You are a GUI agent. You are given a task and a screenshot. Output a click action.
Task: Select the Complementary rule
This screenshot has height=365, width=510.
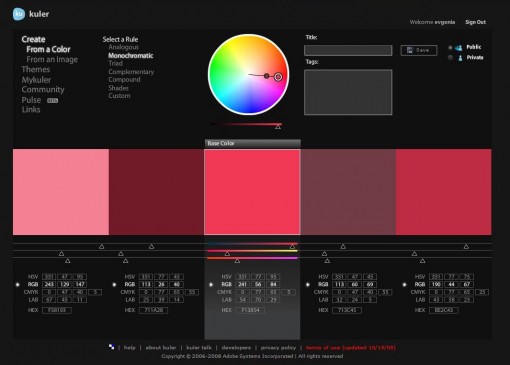pos(131,72)
